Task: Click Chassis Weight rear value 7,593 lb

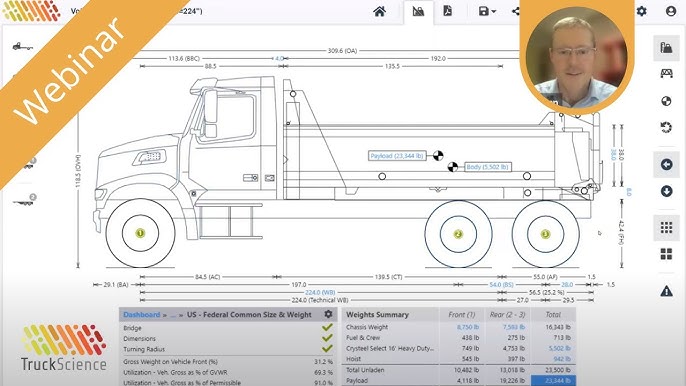Action: (514, 327)
